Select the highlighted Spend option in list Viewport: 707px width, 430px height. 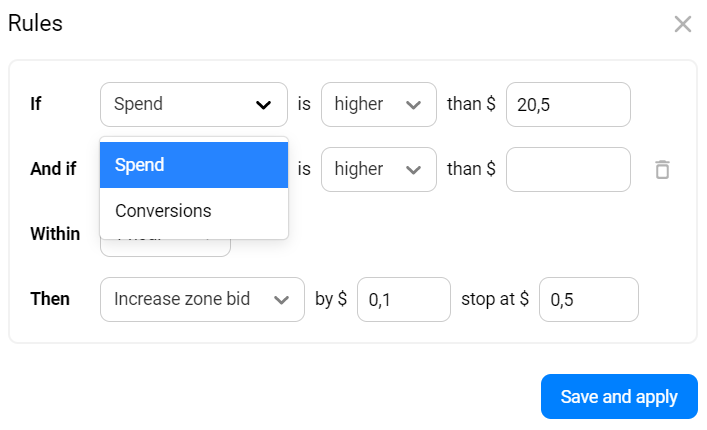[194, 165]
